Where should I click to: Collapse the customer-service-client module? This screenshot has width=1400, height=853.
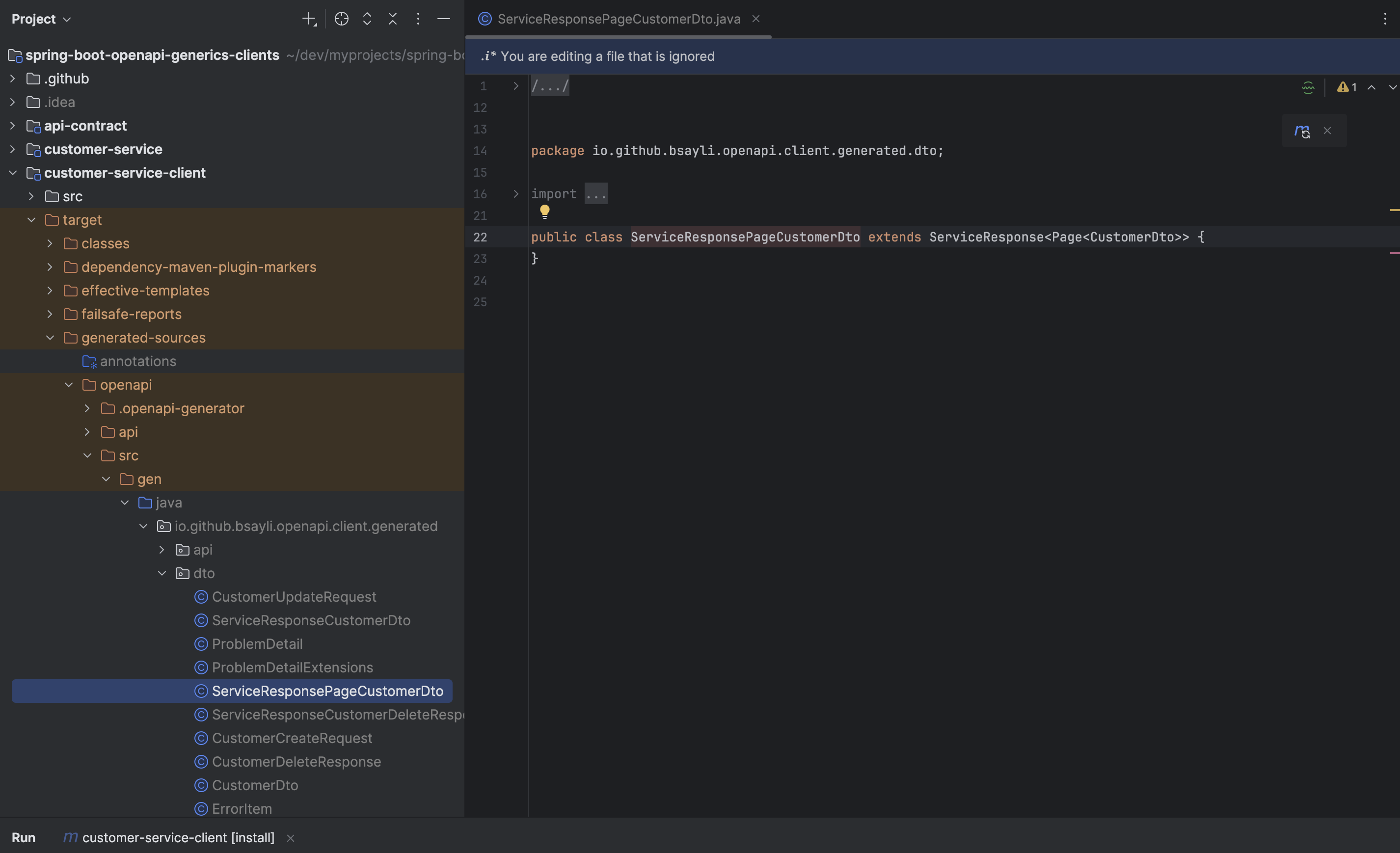pyautogui.click(x=12, y=173)
